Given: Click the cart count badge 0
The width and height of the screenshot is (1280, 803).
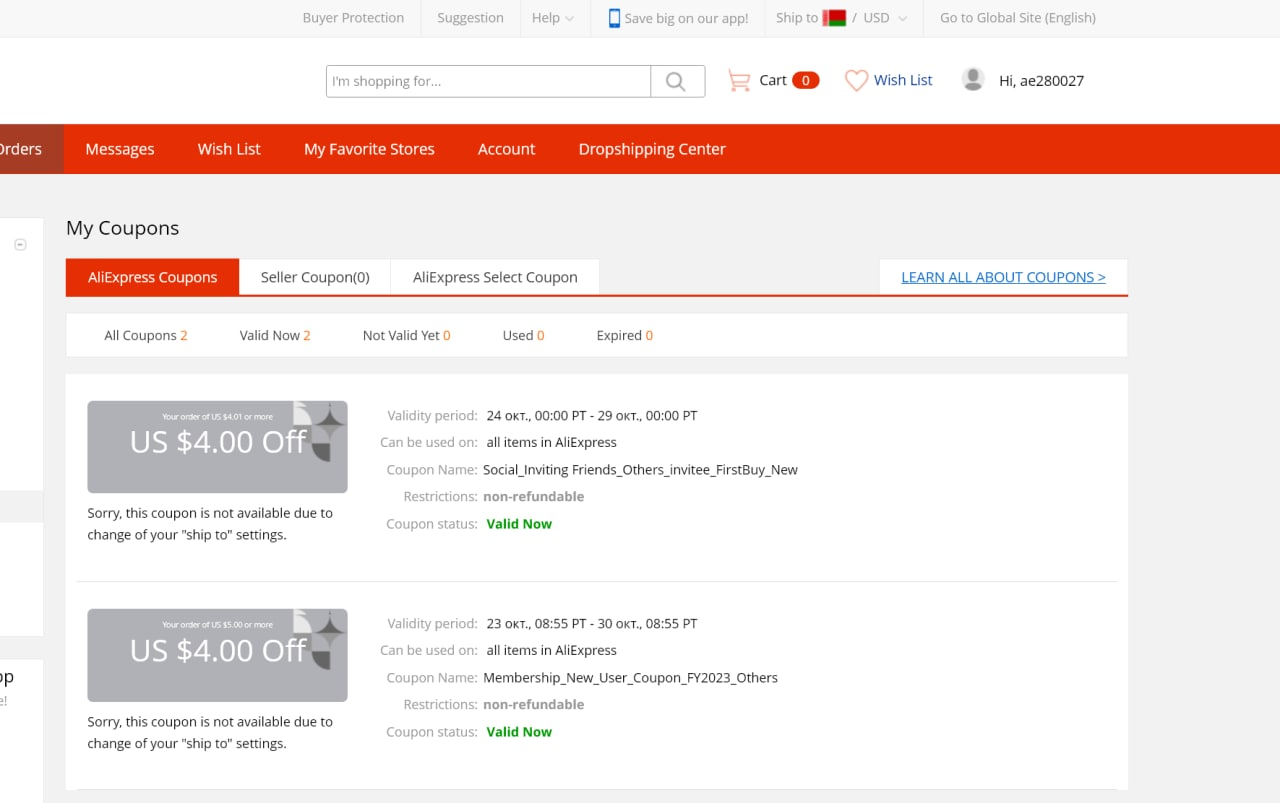Looking at the screenshot, I should (806, 80).
